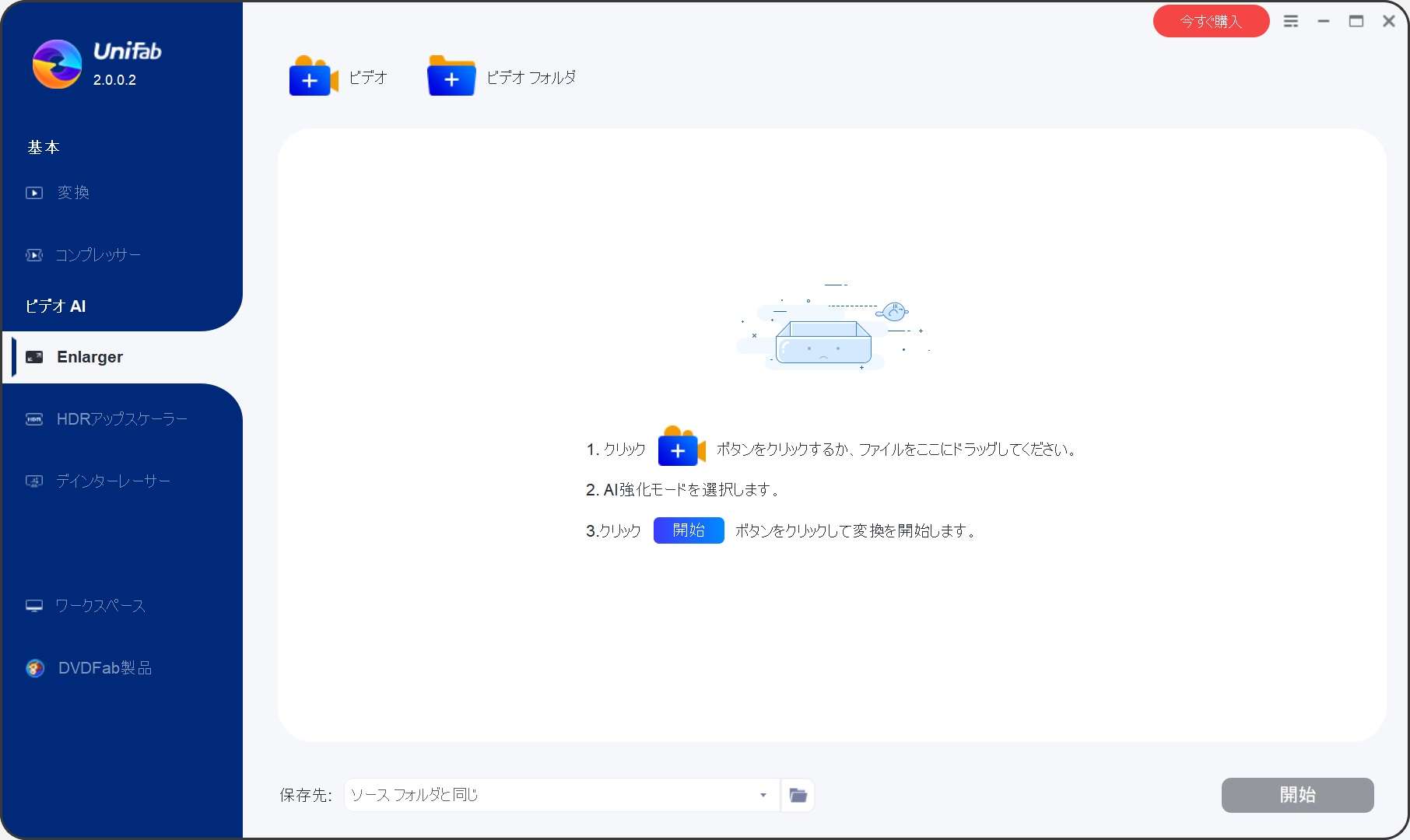Open HDRアップスケーラー module

coord(122,419)
